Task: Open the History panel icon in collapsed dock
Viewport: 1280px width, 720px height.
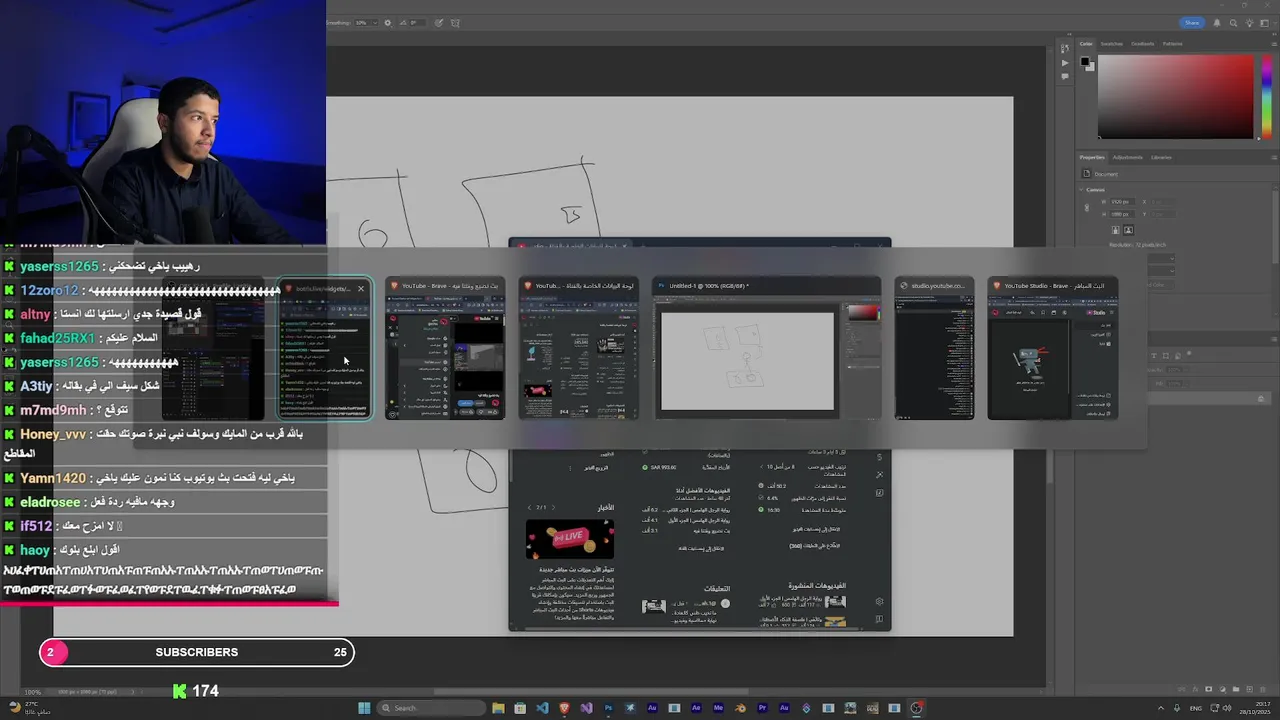Action: pos(1065,49)
